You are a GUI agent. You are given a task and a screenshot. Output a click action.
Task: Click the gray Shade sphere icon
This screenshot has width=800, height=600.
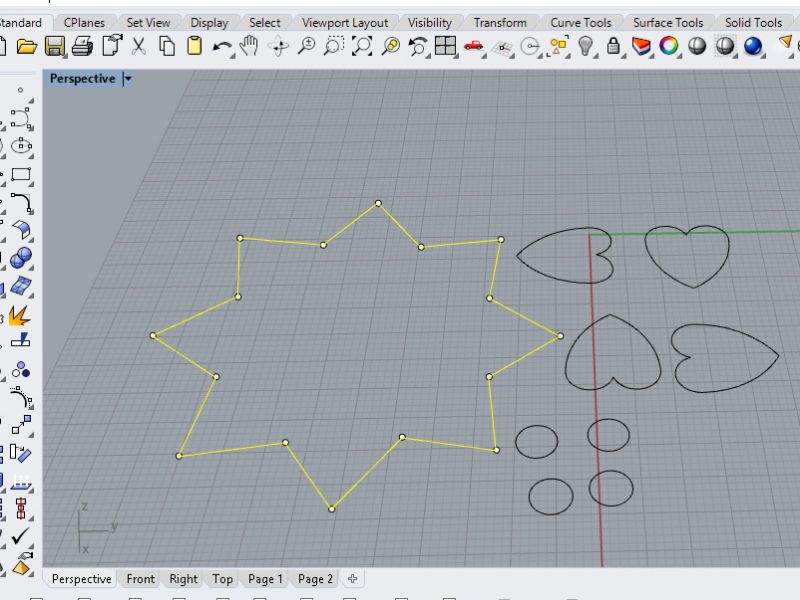pyautogui.click(x=697, y=46)
